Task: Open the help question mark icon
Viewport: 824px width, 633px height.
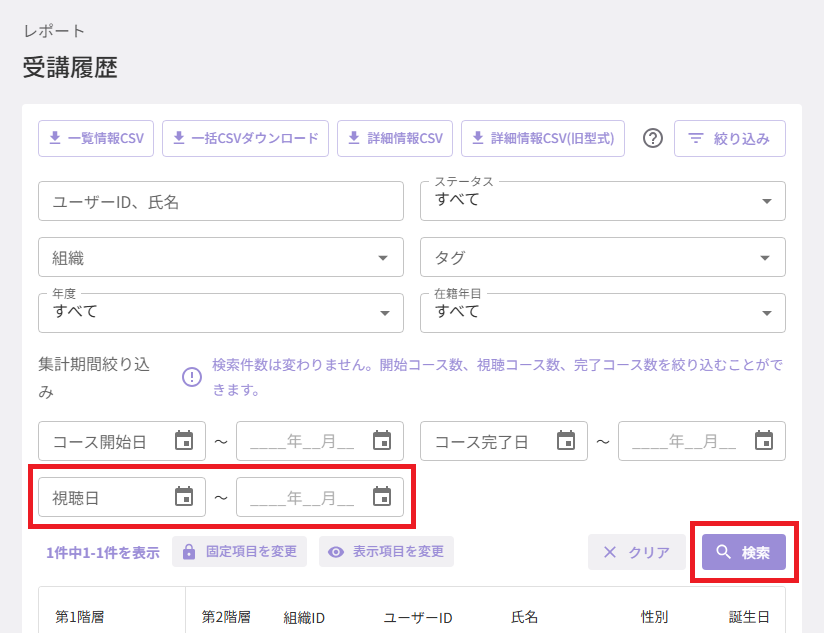Action: (653, 139)
